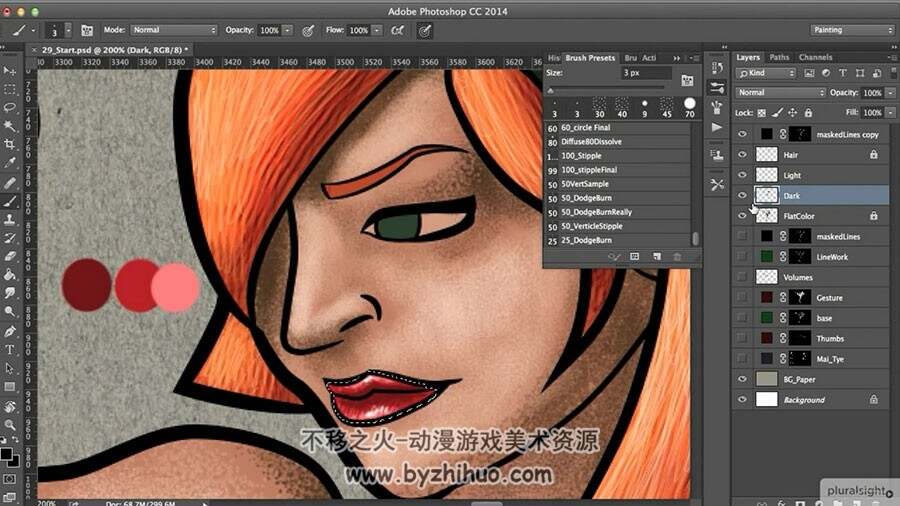Toggle the airbrush icon next to Flow
Viewport: 900px width, 506px height.
pos(397,30)
